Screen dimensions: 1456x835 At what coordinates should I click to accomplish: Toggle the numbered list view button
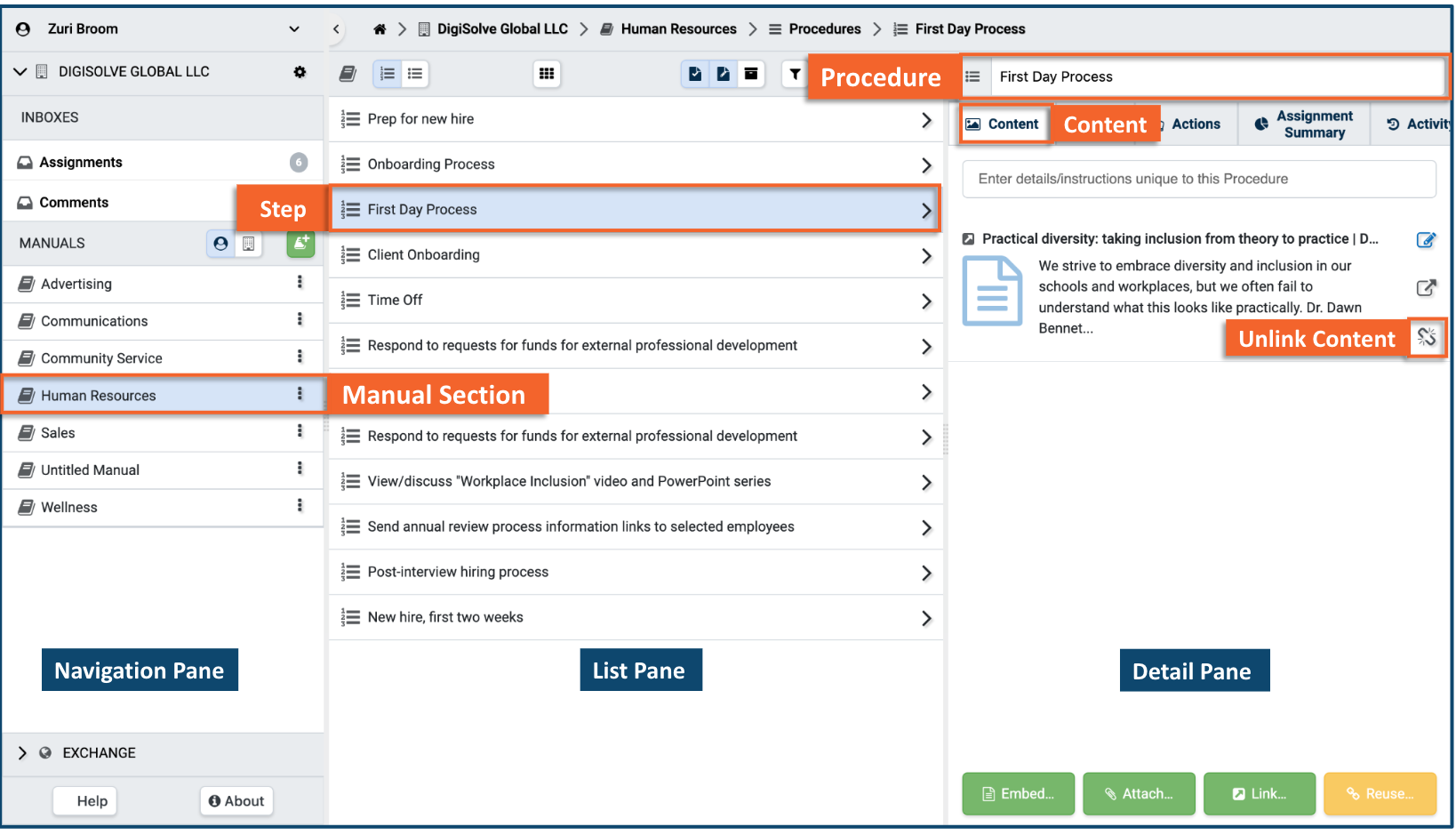tap(388, 74)
